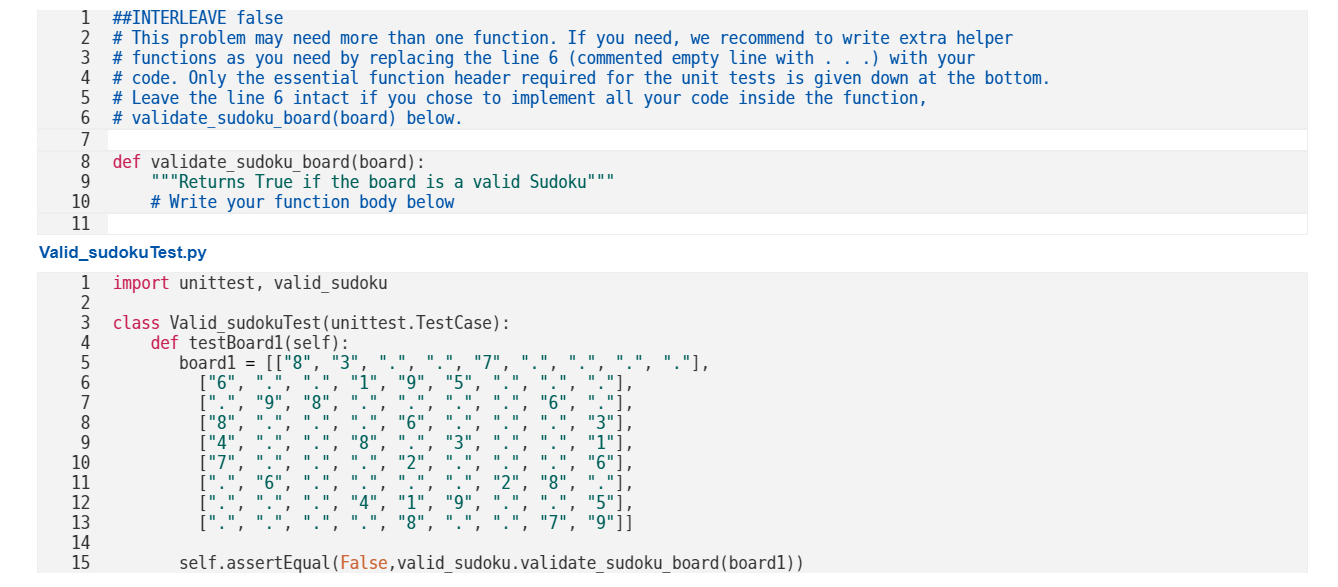Click the False keyword in assertEqual

pos(364,563)
